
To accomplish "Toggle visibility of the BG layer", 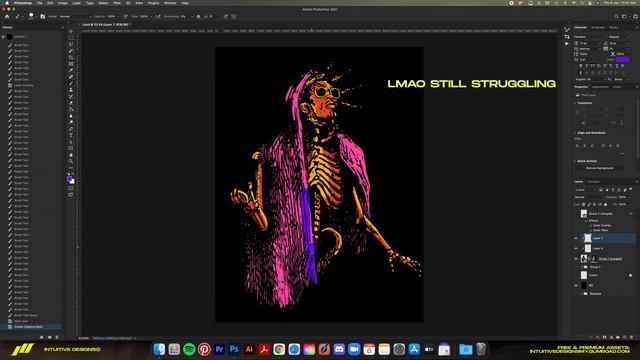I will tap(576, 285).
